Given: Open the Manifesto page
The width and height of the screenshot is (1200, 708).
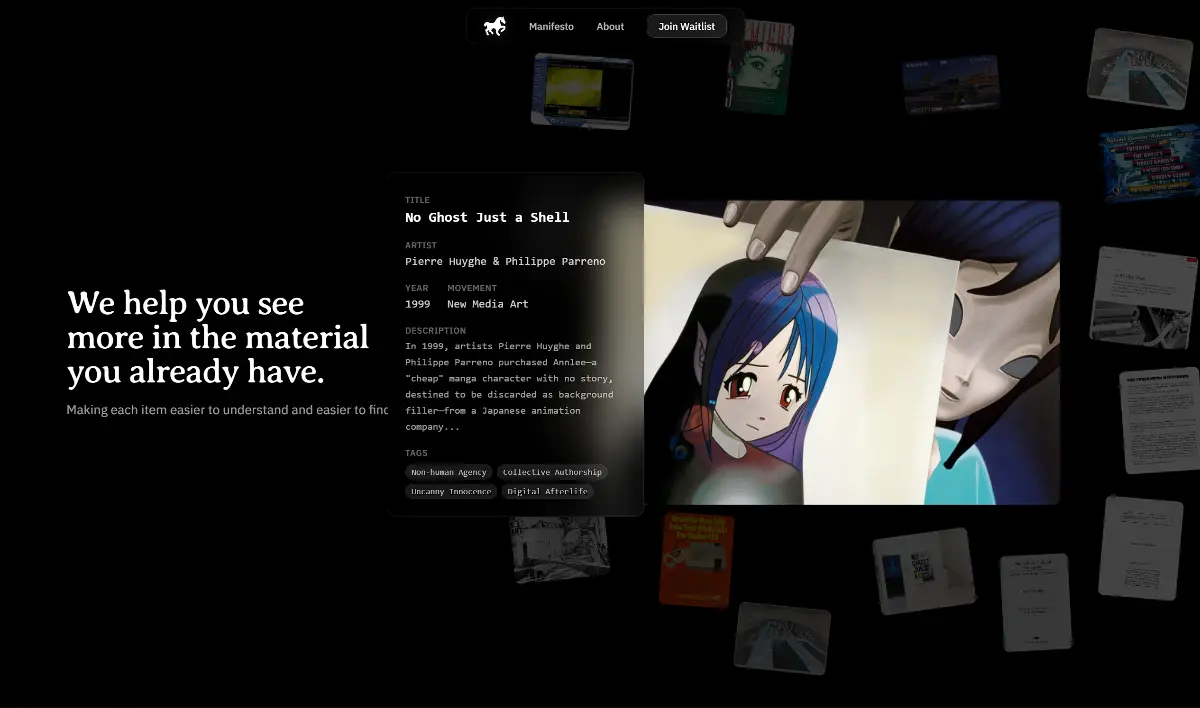Looking at the screenshot, I should (551, 26).
